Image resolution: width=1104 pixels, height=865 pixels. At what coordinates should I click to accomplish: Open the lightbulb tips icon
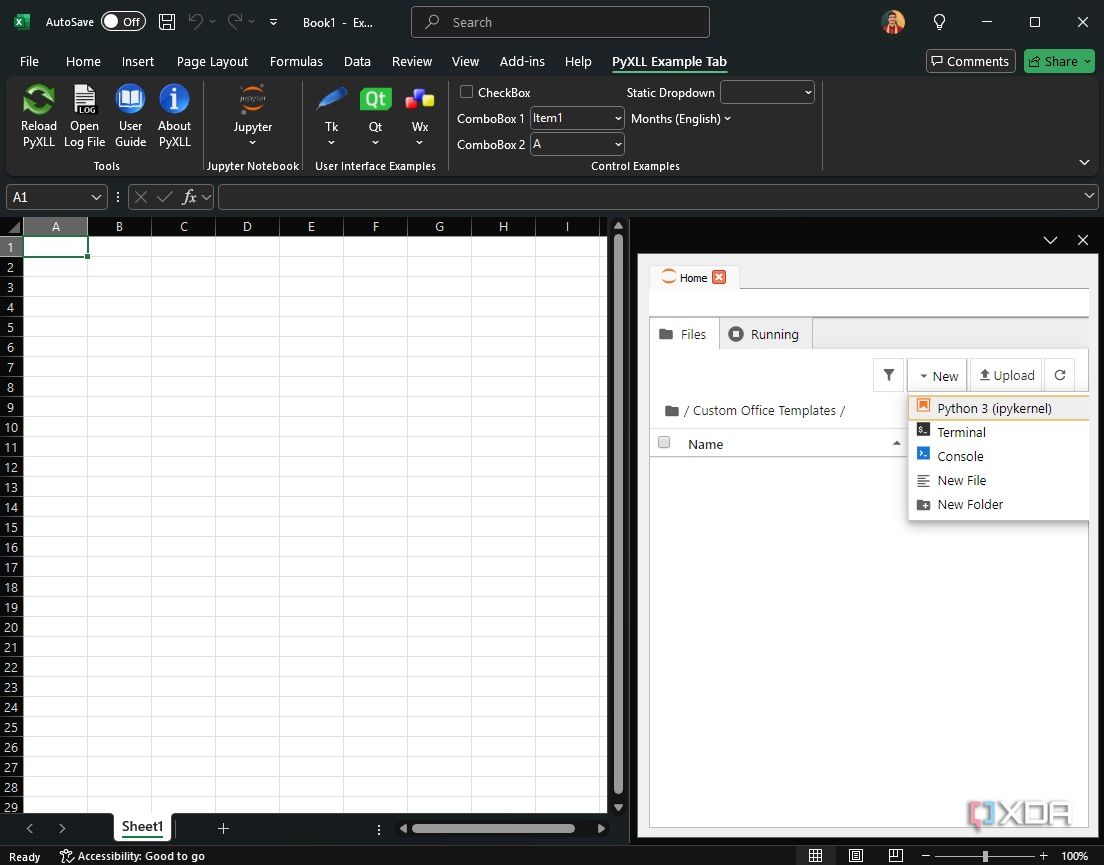click(939, 22)
